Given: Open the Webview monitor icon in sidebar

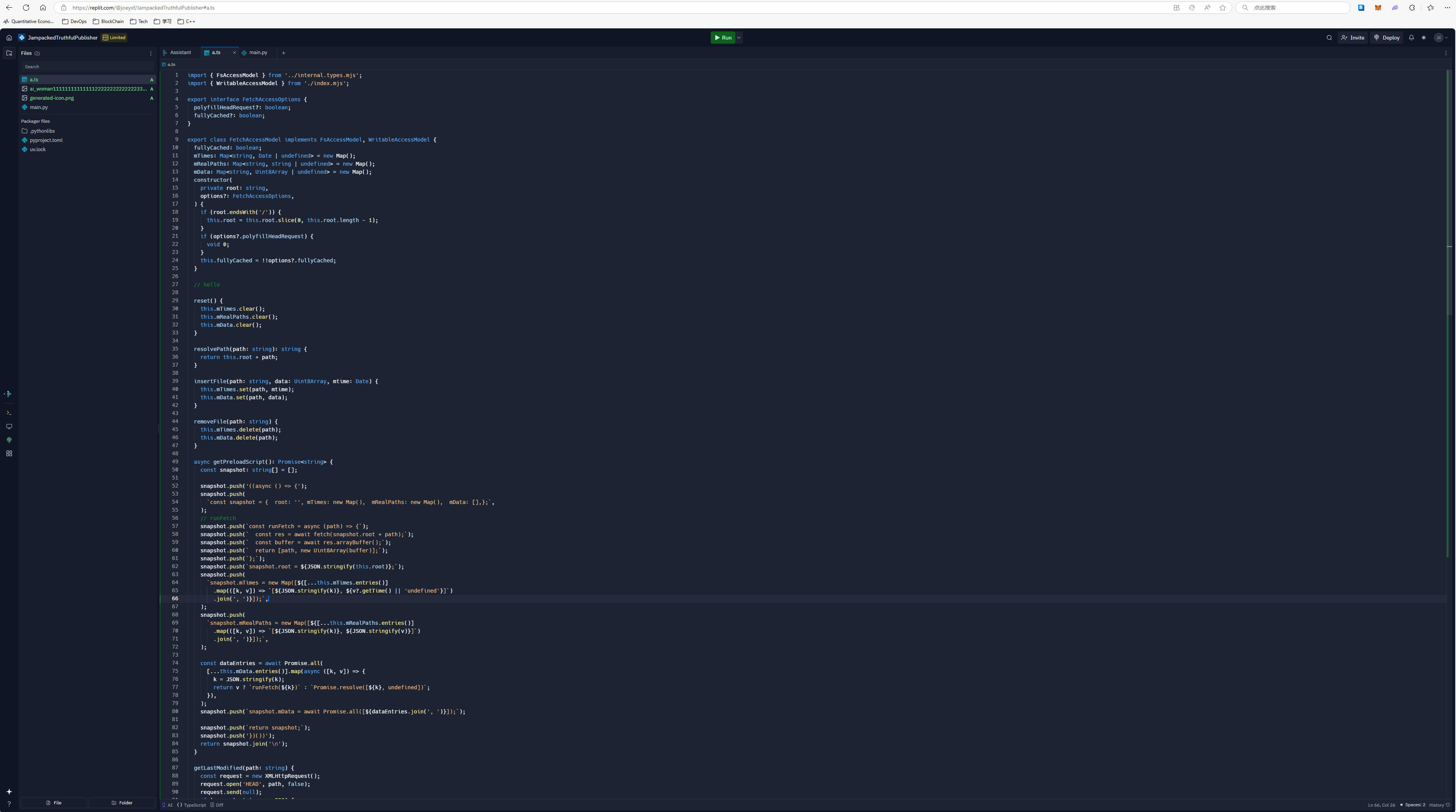Looking at the screenshot, I should pyautogui.click(x=9, y=427).
